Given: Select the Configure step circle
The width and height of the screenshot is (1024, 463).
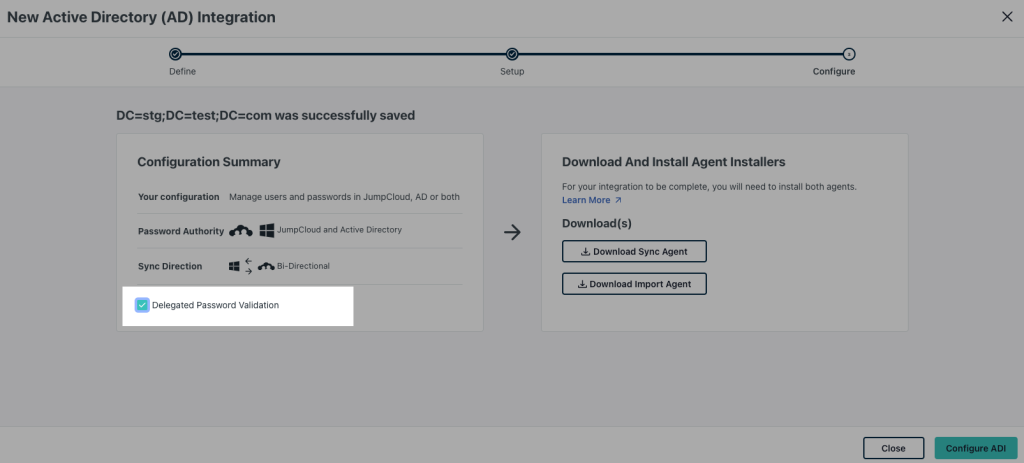Looking at the screenshot, I should click(849, 54).
